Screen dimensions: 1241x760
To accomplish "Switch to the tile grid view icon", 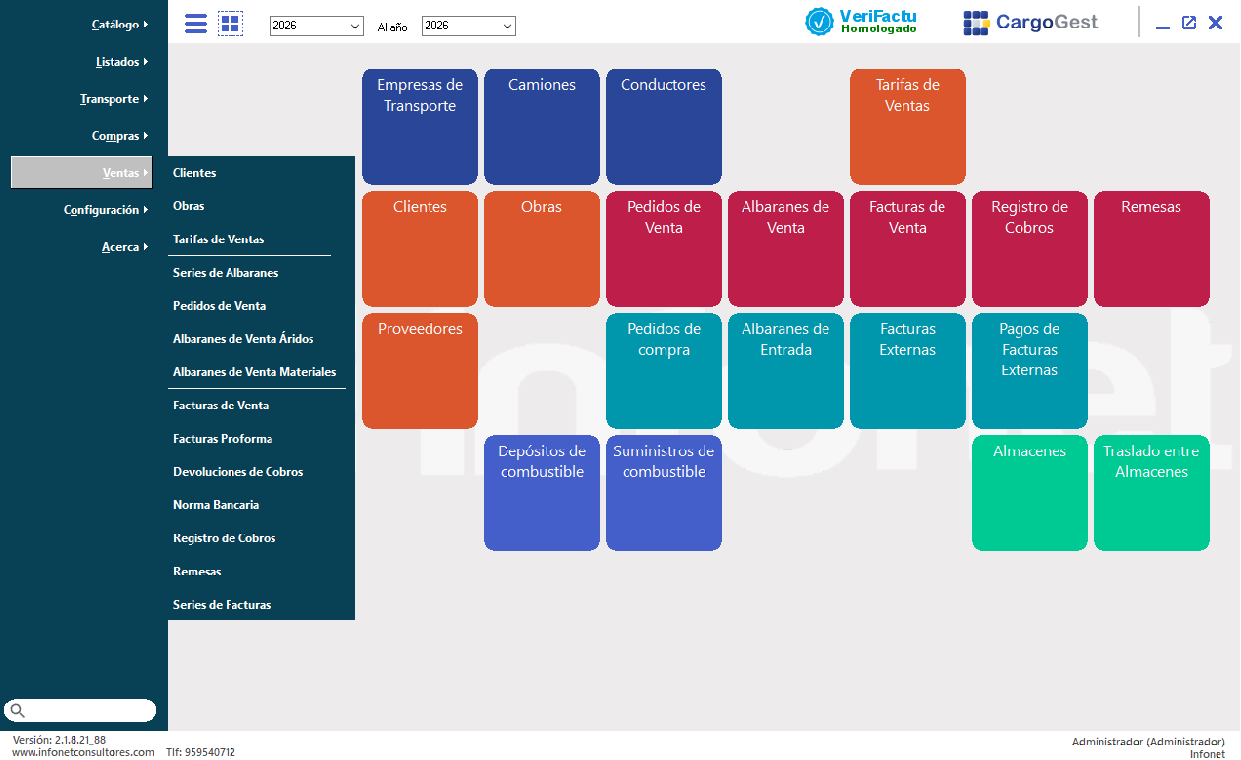I will coord(231,24).
